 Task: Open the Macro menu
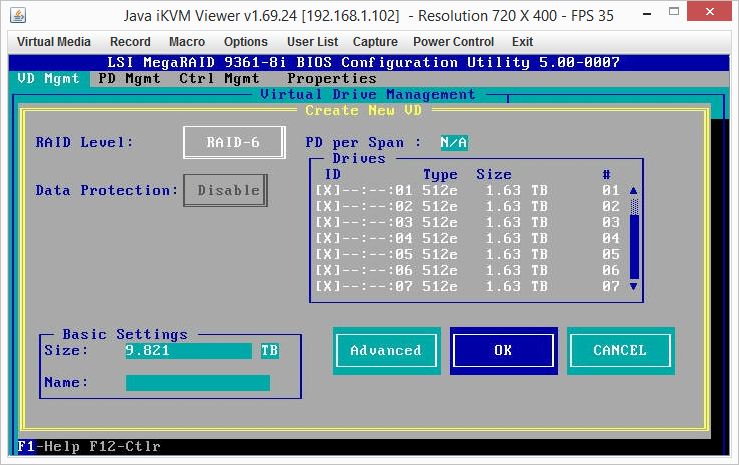pos(187,42)
